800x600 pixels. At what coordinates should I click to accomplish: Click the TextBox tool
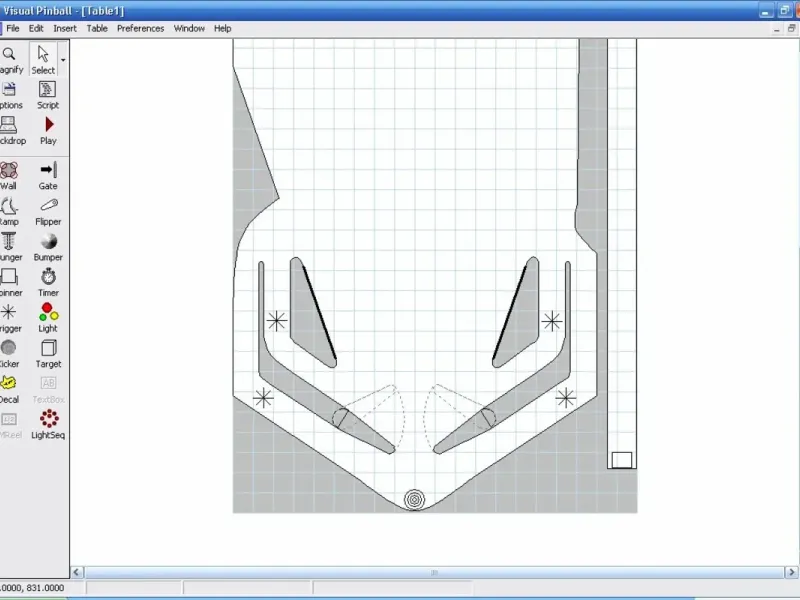(48, 390)
